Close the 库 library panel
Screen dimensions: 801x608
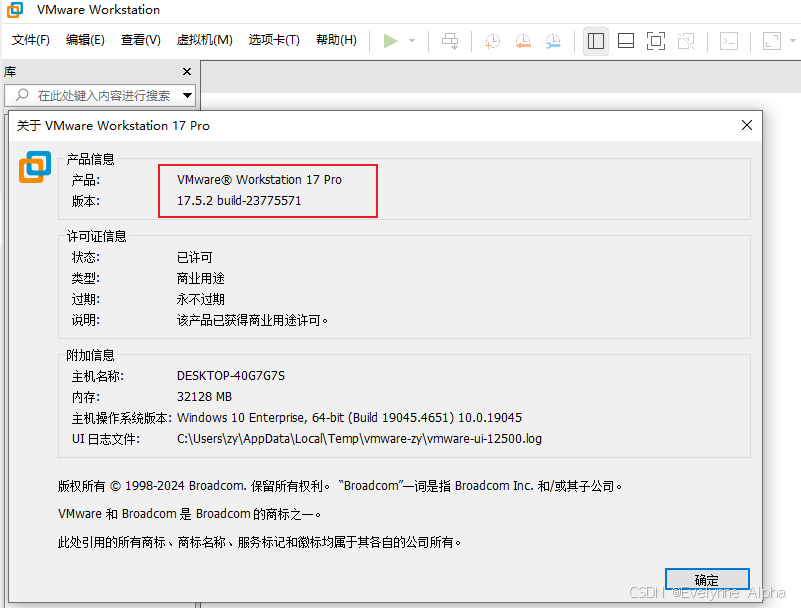(187, 72)
